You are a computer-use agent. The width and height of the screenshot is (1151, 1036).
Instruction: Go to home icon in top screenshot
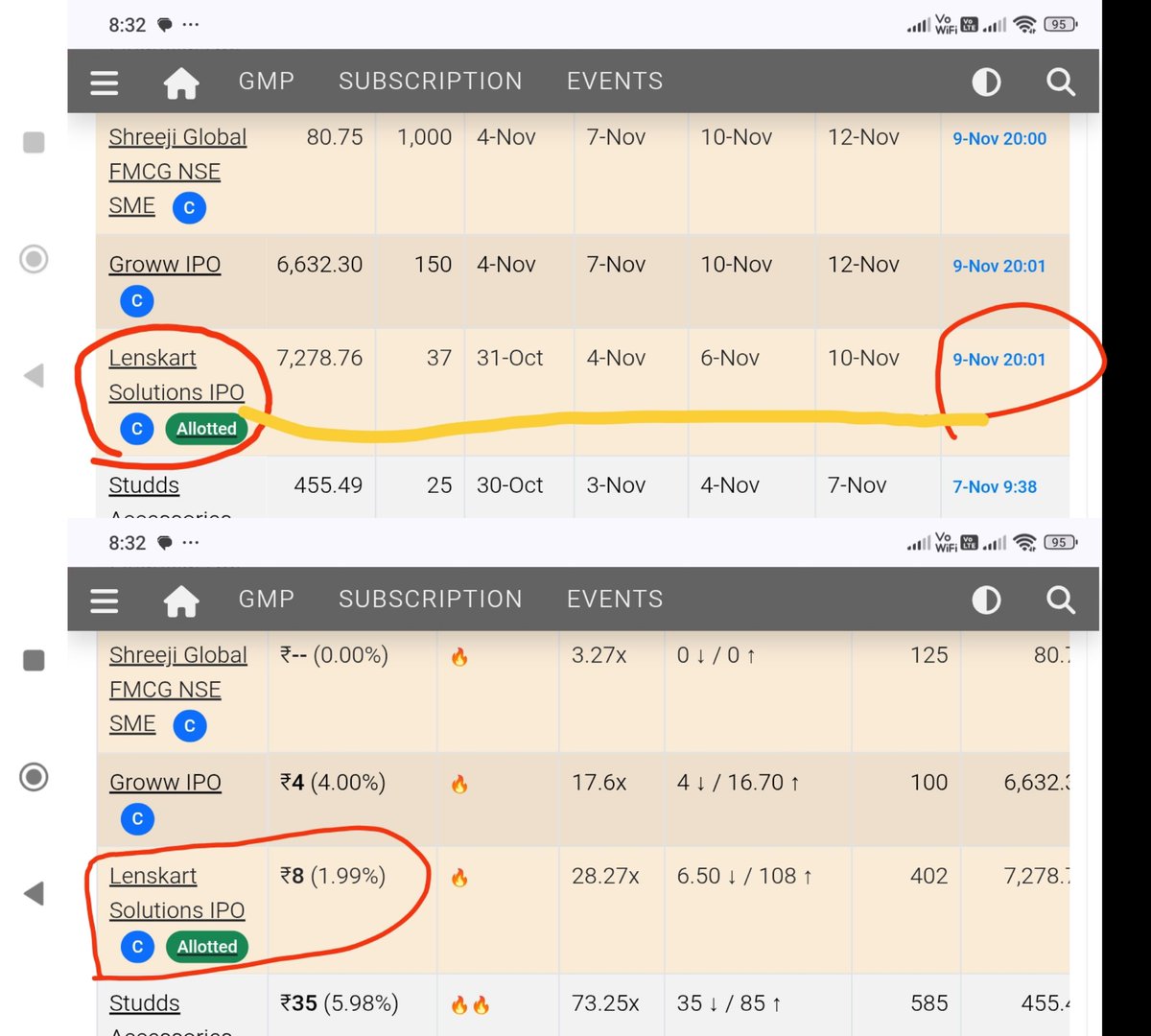coord(180,82)
